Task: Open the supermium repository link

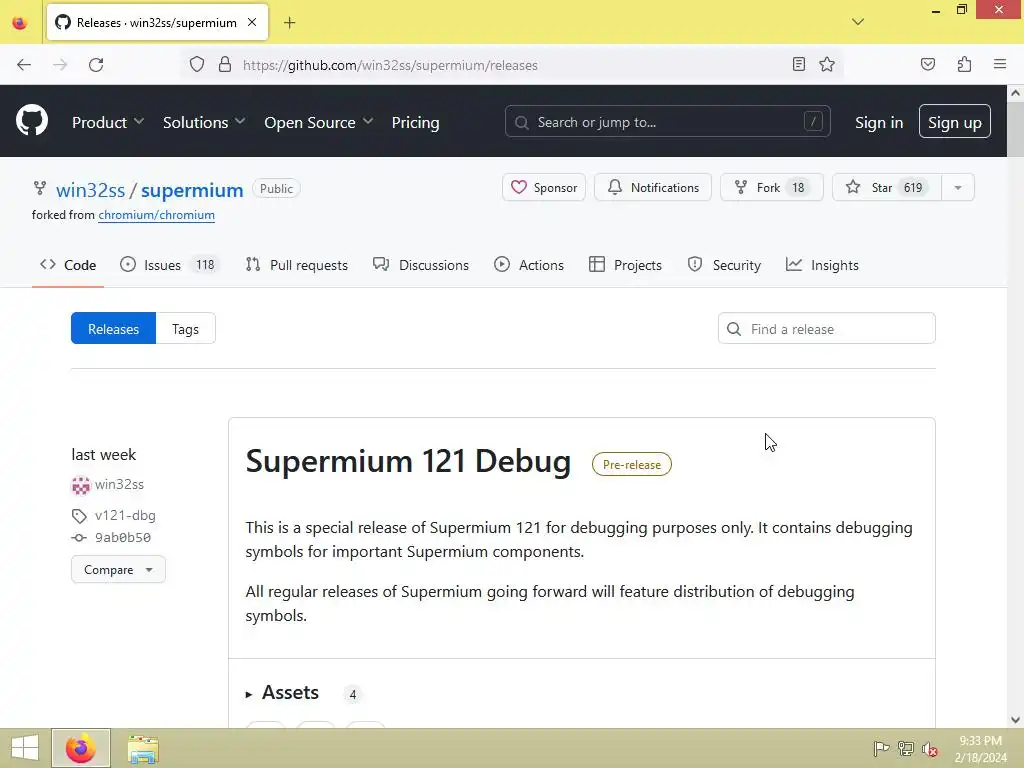Action: (x=192, y=190)
